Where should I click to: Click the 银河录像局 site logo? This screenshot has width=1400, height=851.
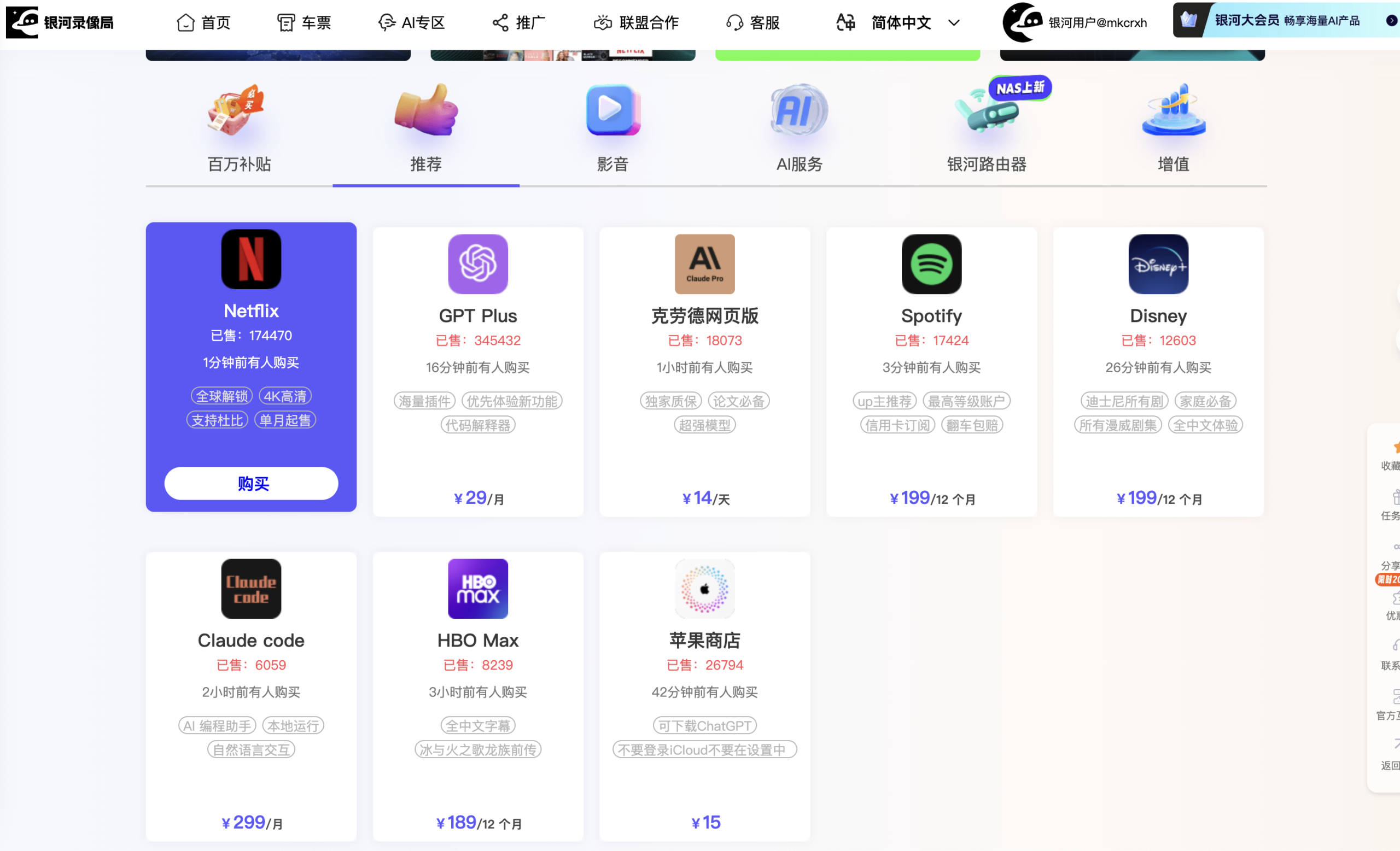click(60, 23)
